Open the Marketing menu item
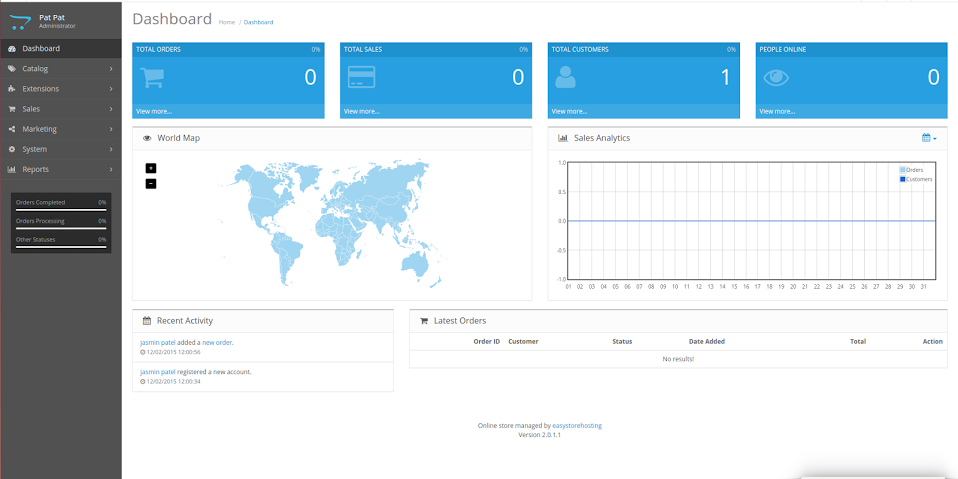The image size is (958, 479). click(x=61, y=130)
